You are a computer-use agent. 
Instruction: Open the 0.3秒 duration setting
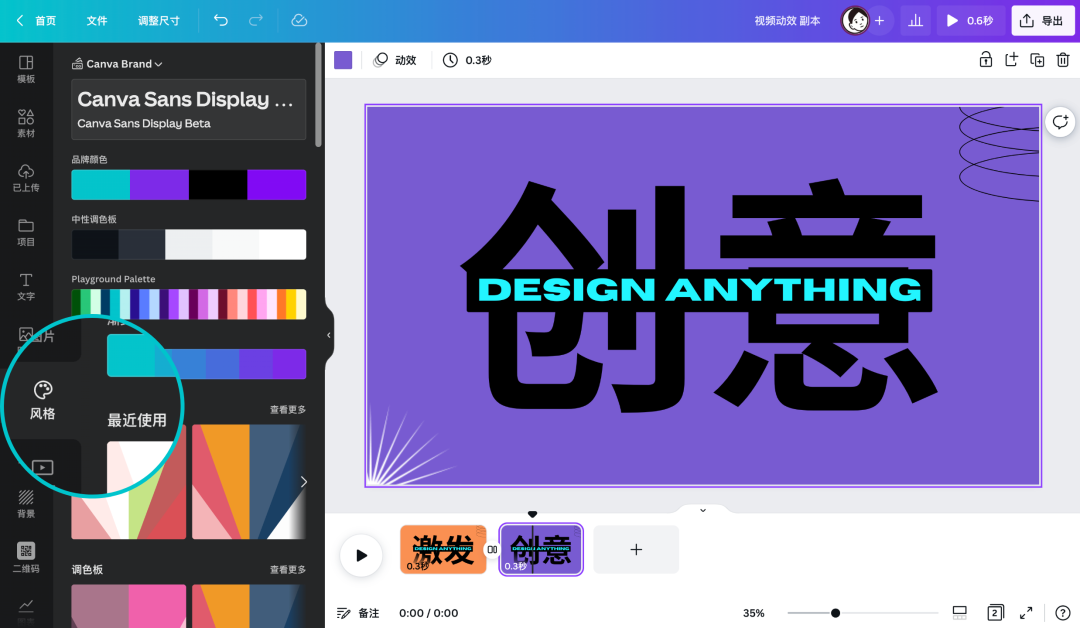coord(467,60)
